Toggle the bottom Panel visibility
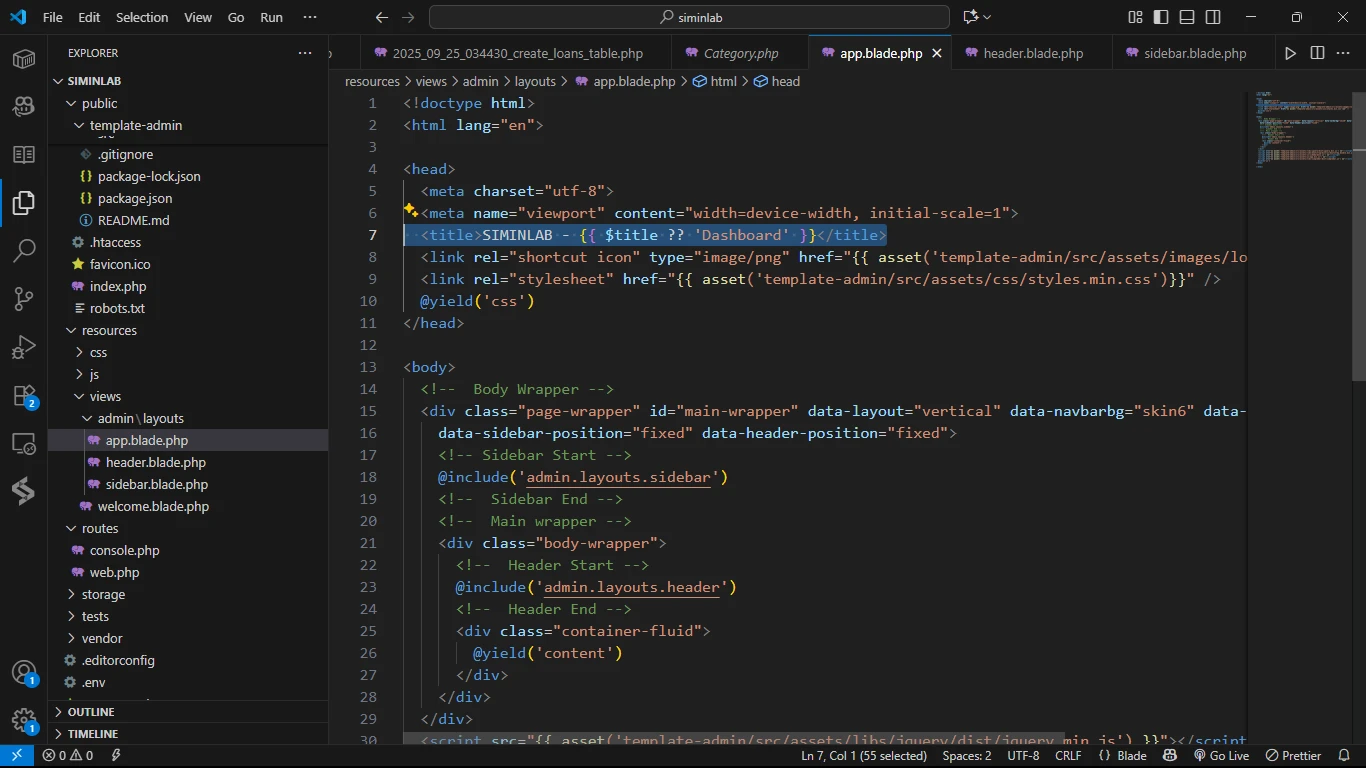Image resolution: width=1366 pixels, height=768 pixels. pos(1187,17)
